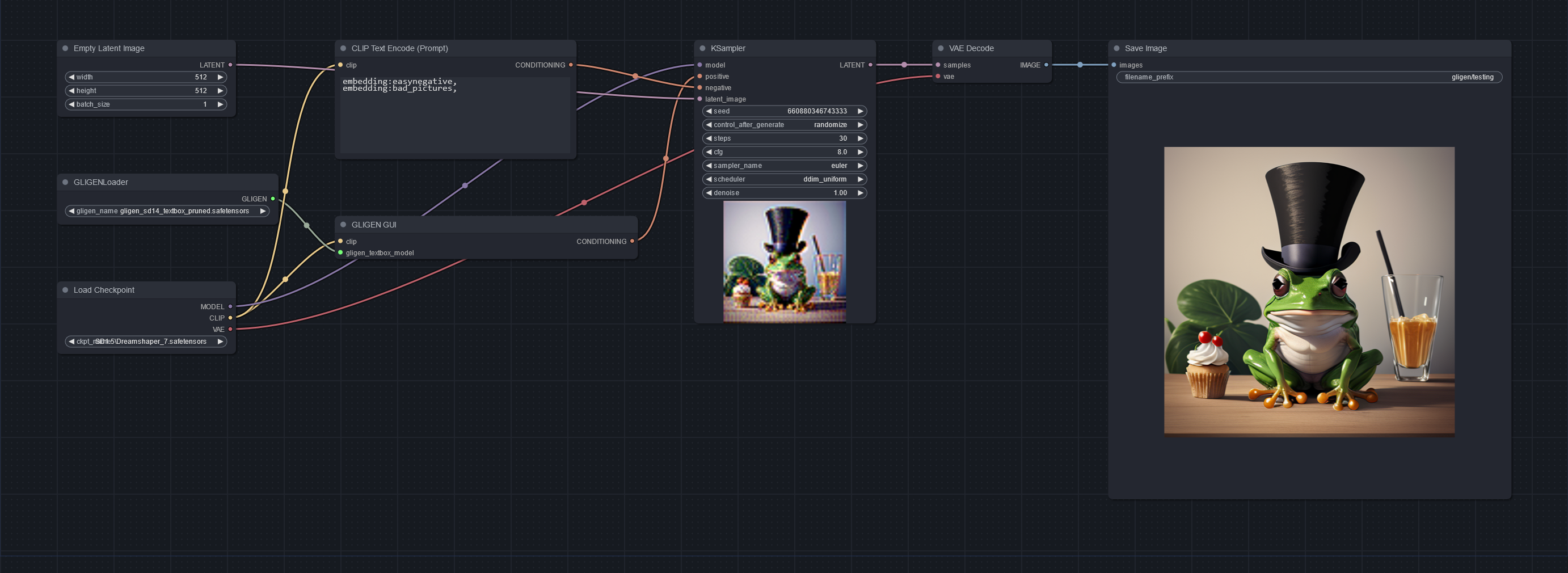
Task: Decrease steps with the left arrow
Action: 709,138
